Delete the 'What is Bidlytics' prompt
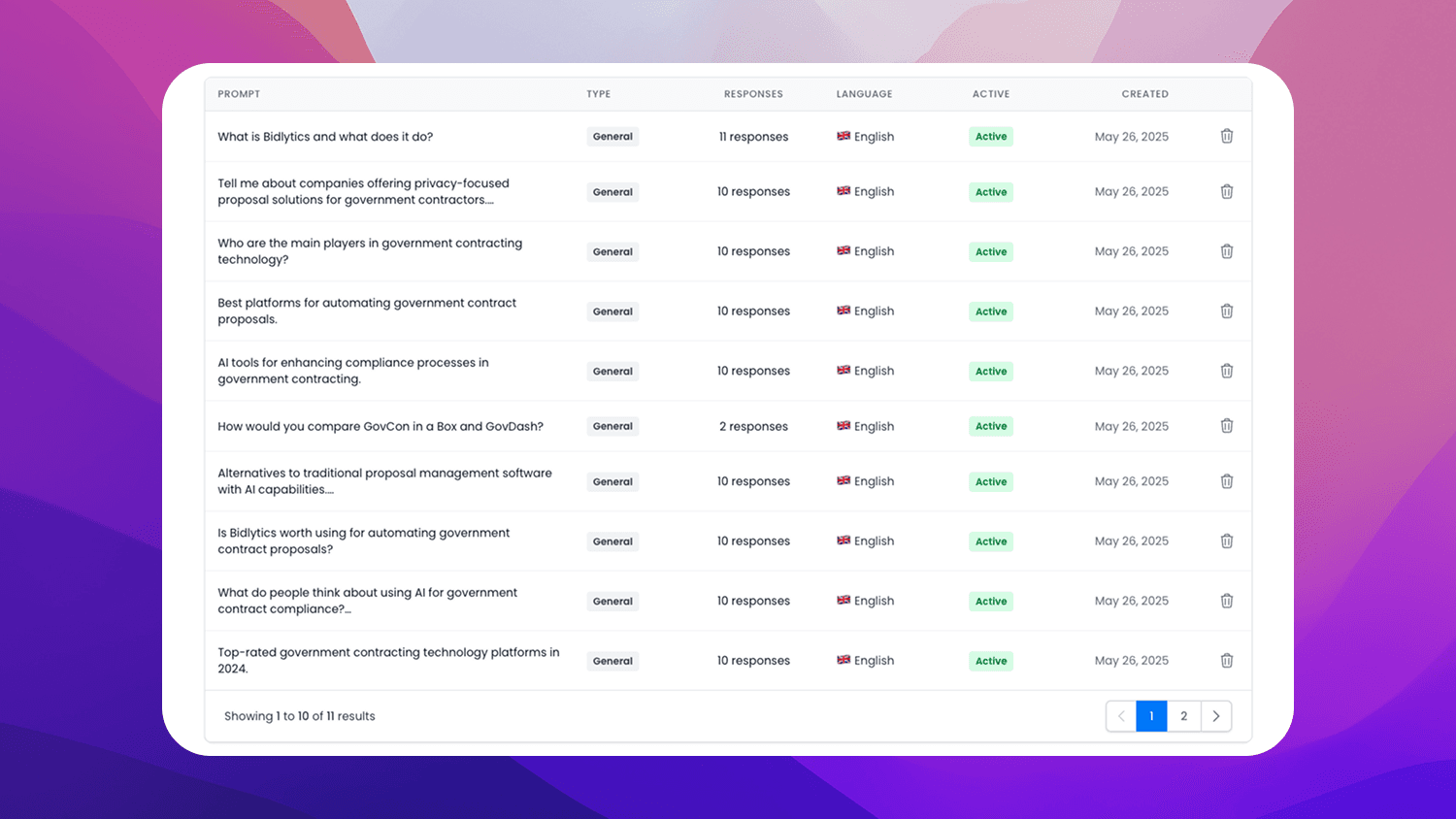The height and width of the screenshot is (819, 1456). (x=1226, y=136)
